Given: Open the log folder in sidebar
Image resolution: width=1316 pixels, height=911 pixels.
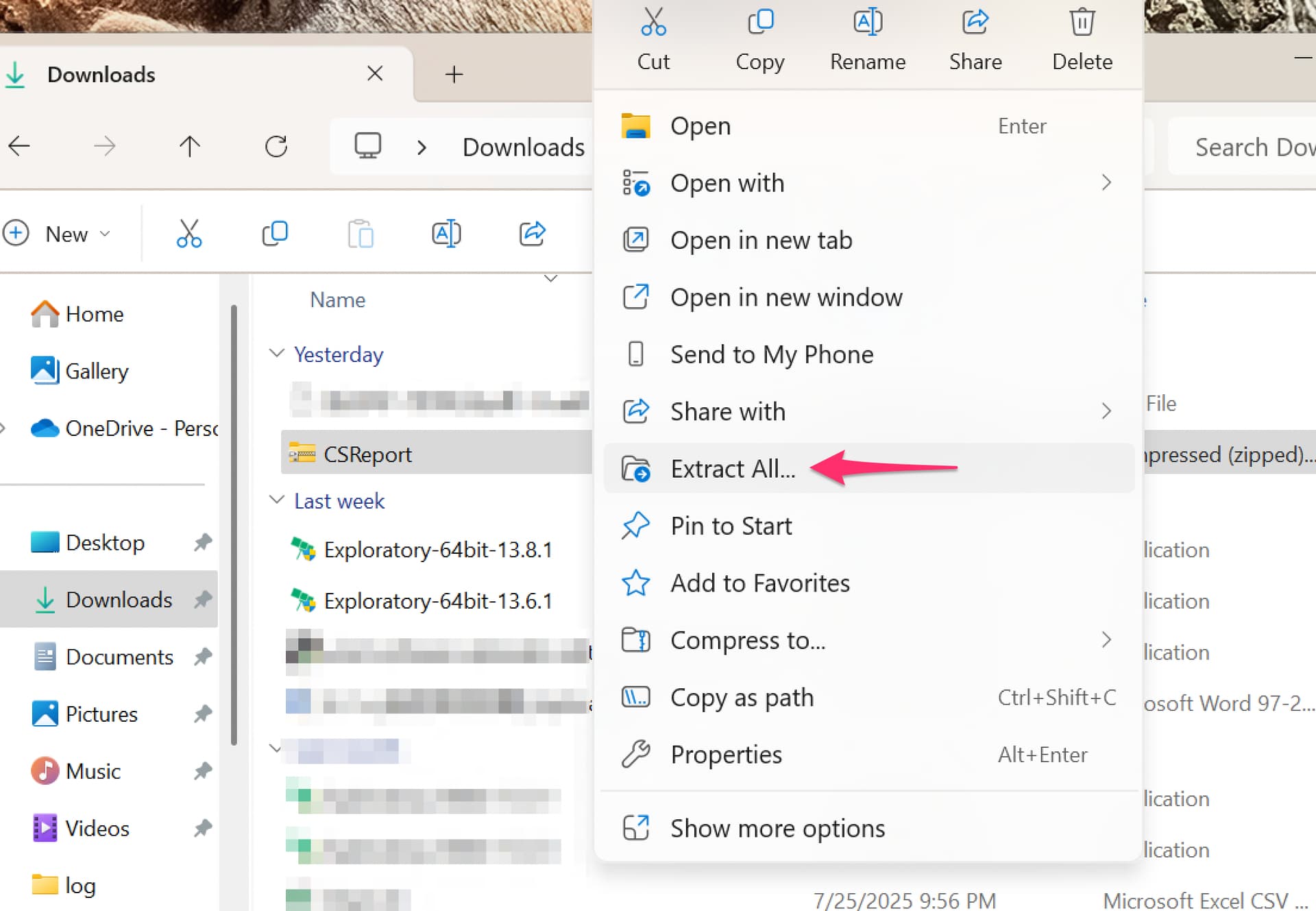Looking at the screenshot, I should click(64, 885).
